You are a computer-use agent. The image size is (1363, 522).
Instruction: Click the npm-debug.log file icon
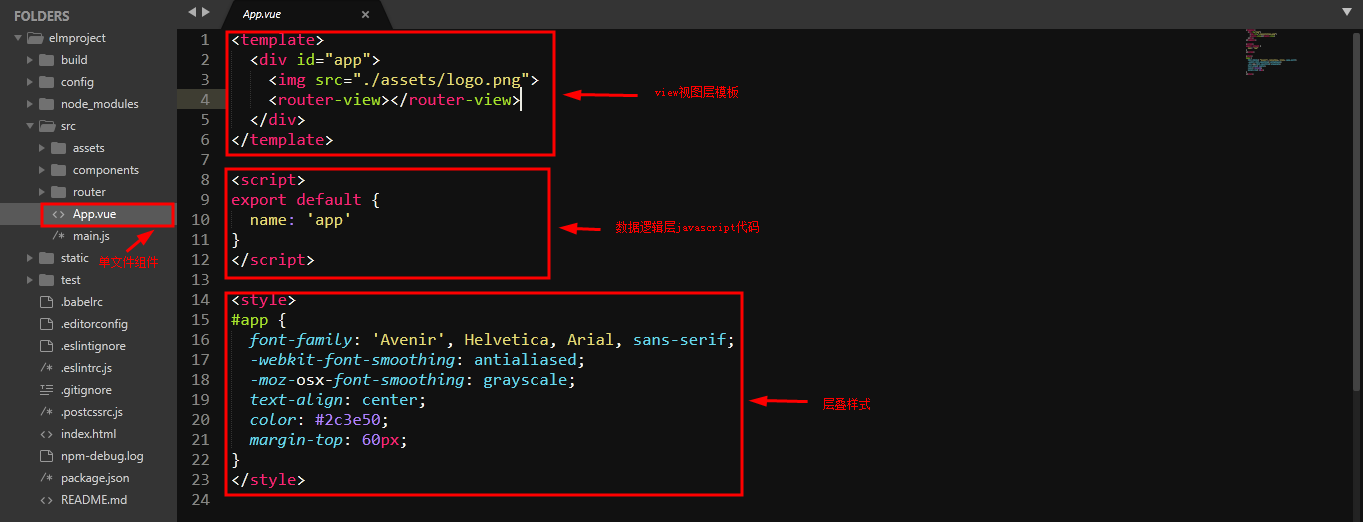coord(46,456)
